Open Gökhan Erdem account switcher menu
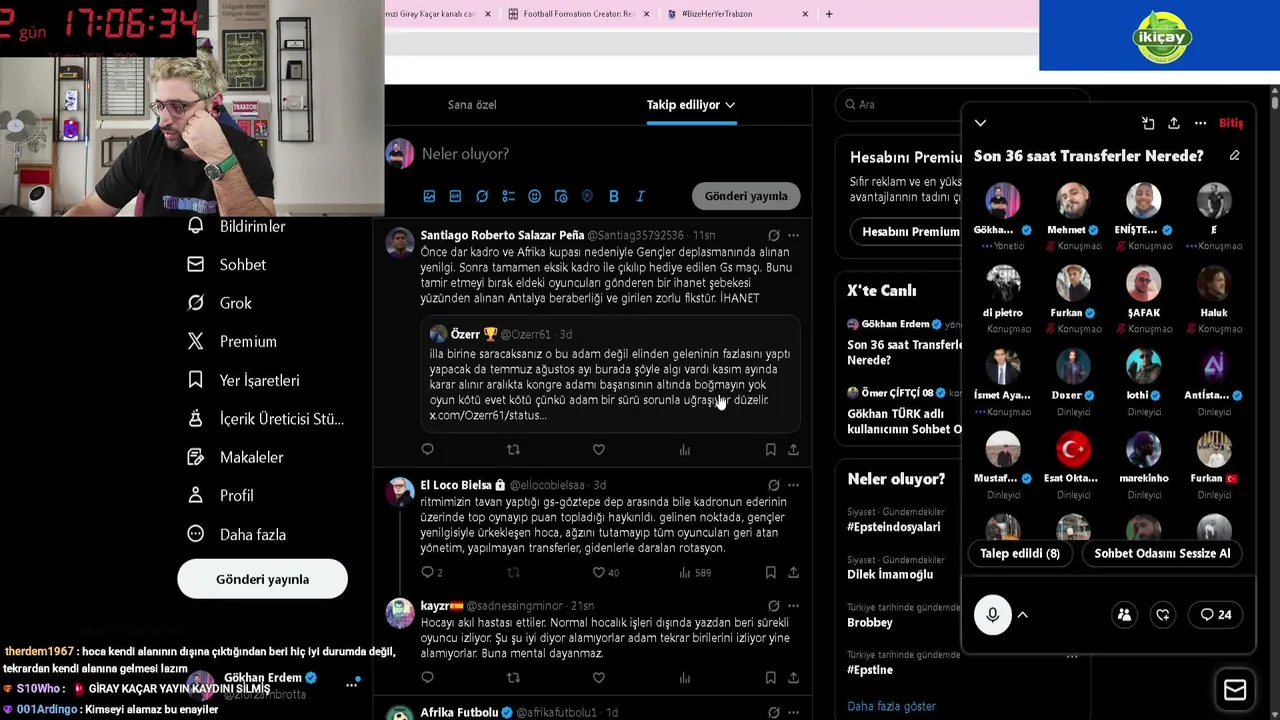Screen dimensions: 1280x720 click(x=351, y=685)
